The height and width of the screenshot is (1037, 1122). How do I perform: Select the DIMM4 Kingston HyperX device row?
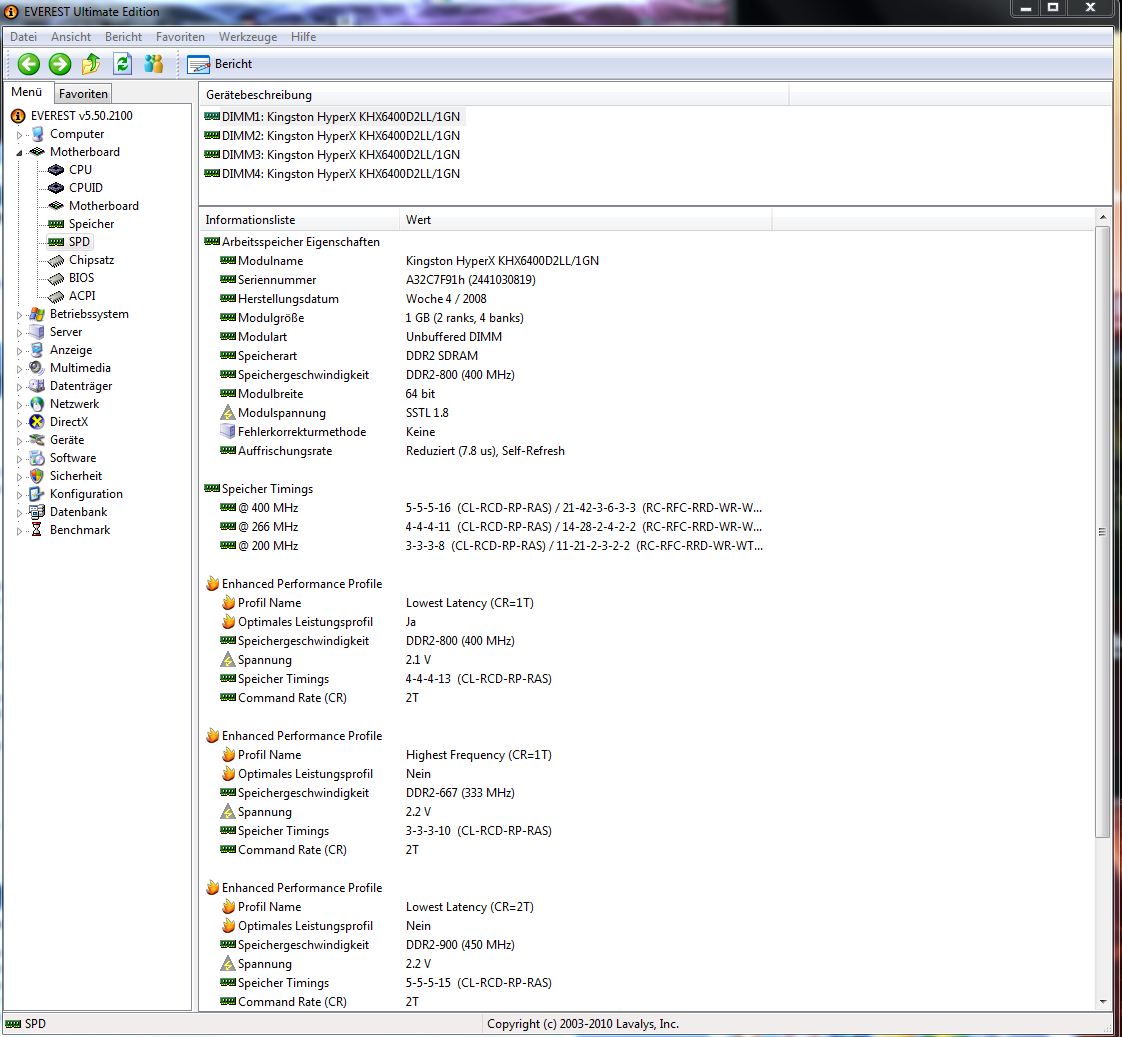[x=332, y=173]
